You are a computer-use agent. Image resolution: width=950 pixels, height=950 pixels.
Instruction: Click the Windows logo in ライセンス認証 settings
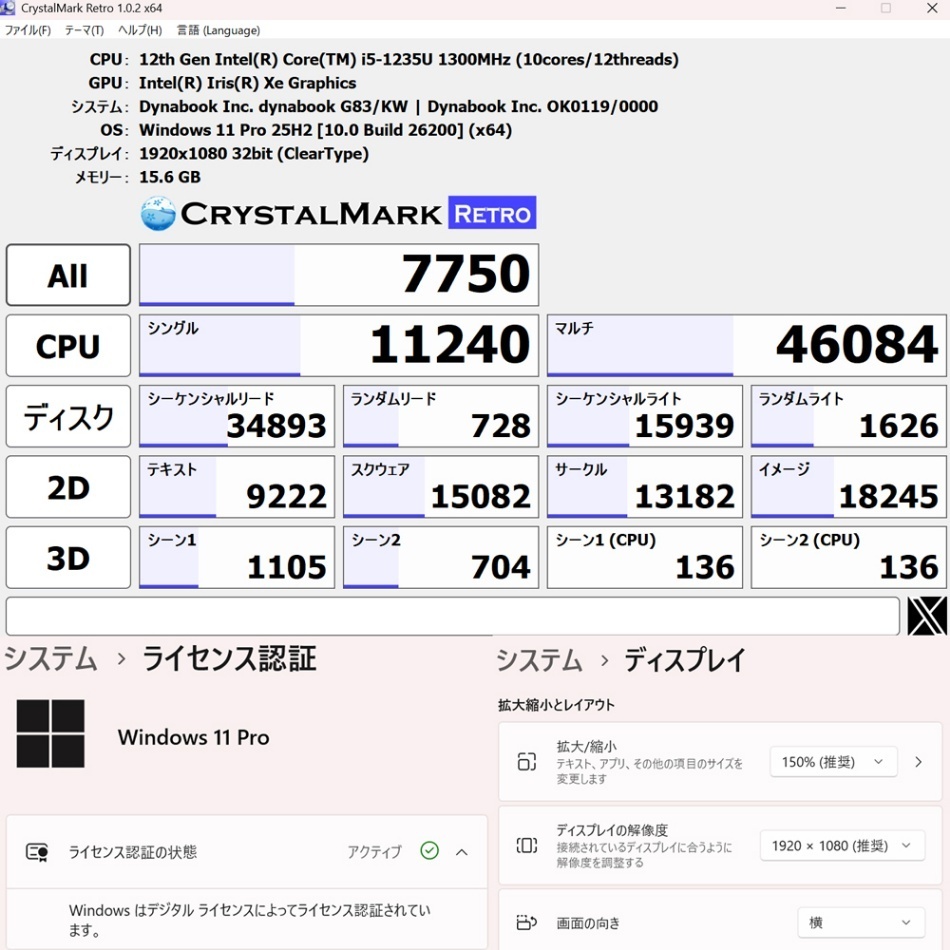coord(50,734)
